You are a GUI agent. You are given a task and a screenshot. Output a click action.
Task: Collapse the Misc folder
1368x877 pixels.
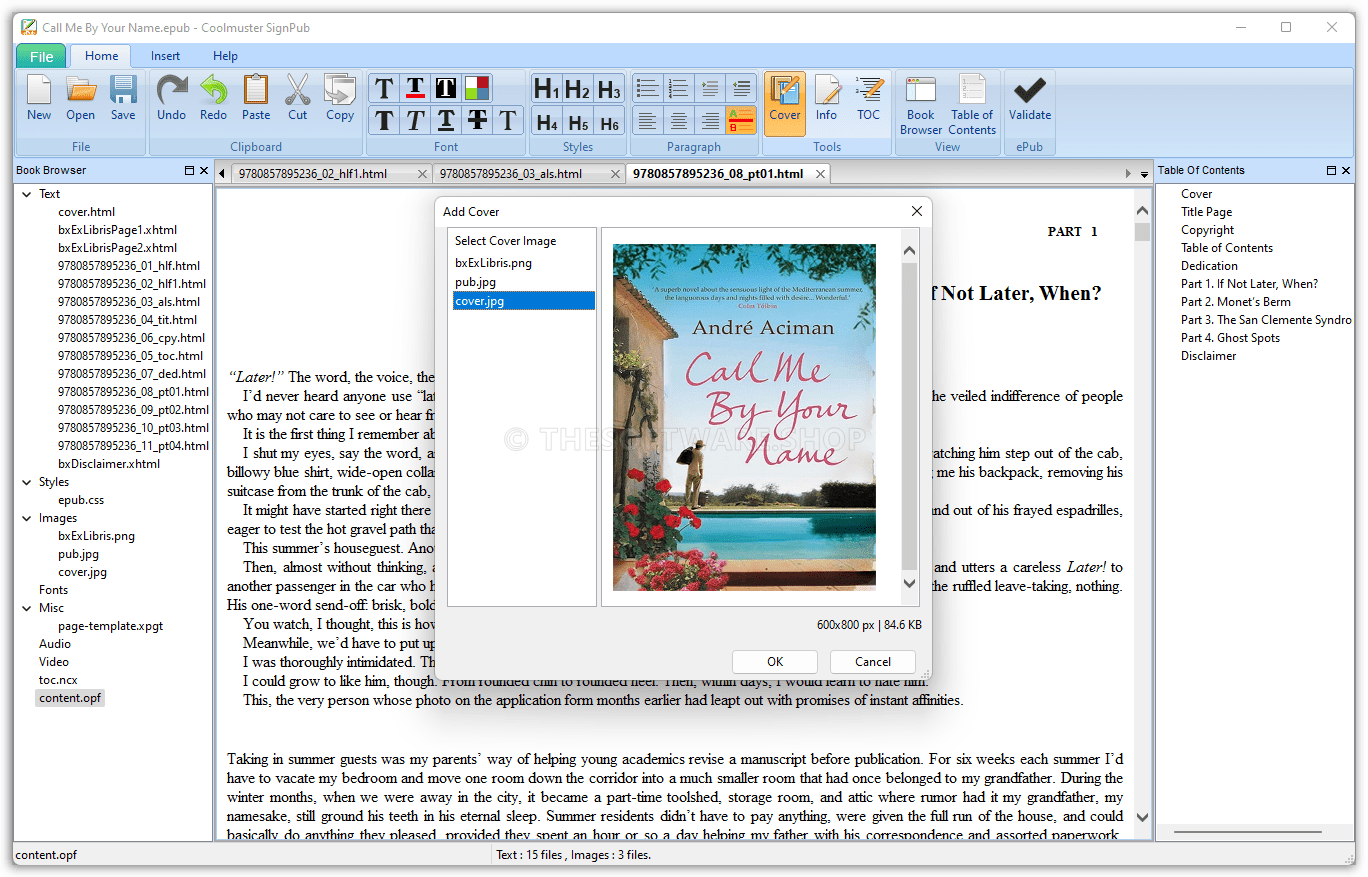(26, 608)
